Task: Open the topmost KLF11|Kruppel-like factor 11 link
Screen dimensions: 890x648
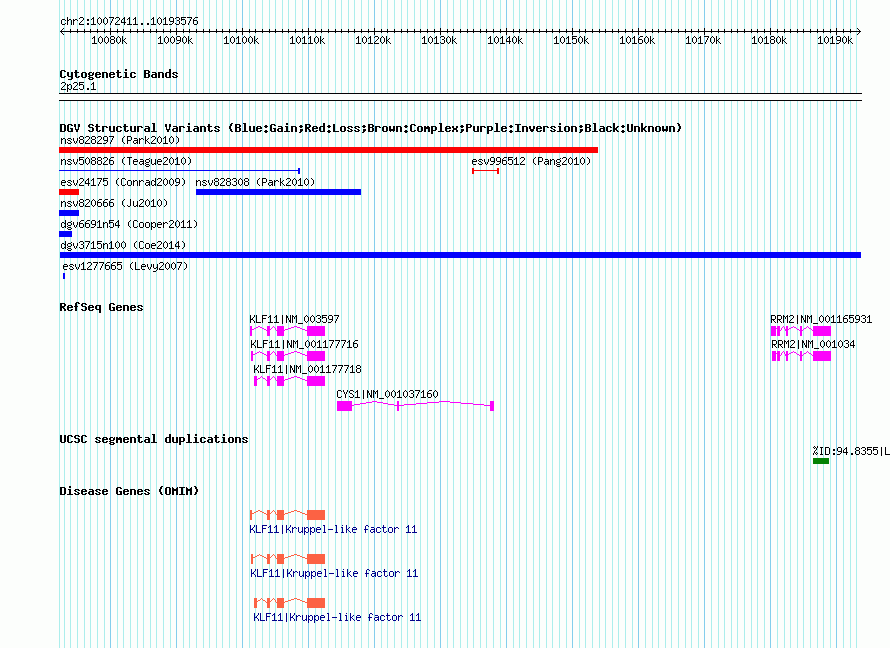Action: pyautogui.click(x=333, y=529)
